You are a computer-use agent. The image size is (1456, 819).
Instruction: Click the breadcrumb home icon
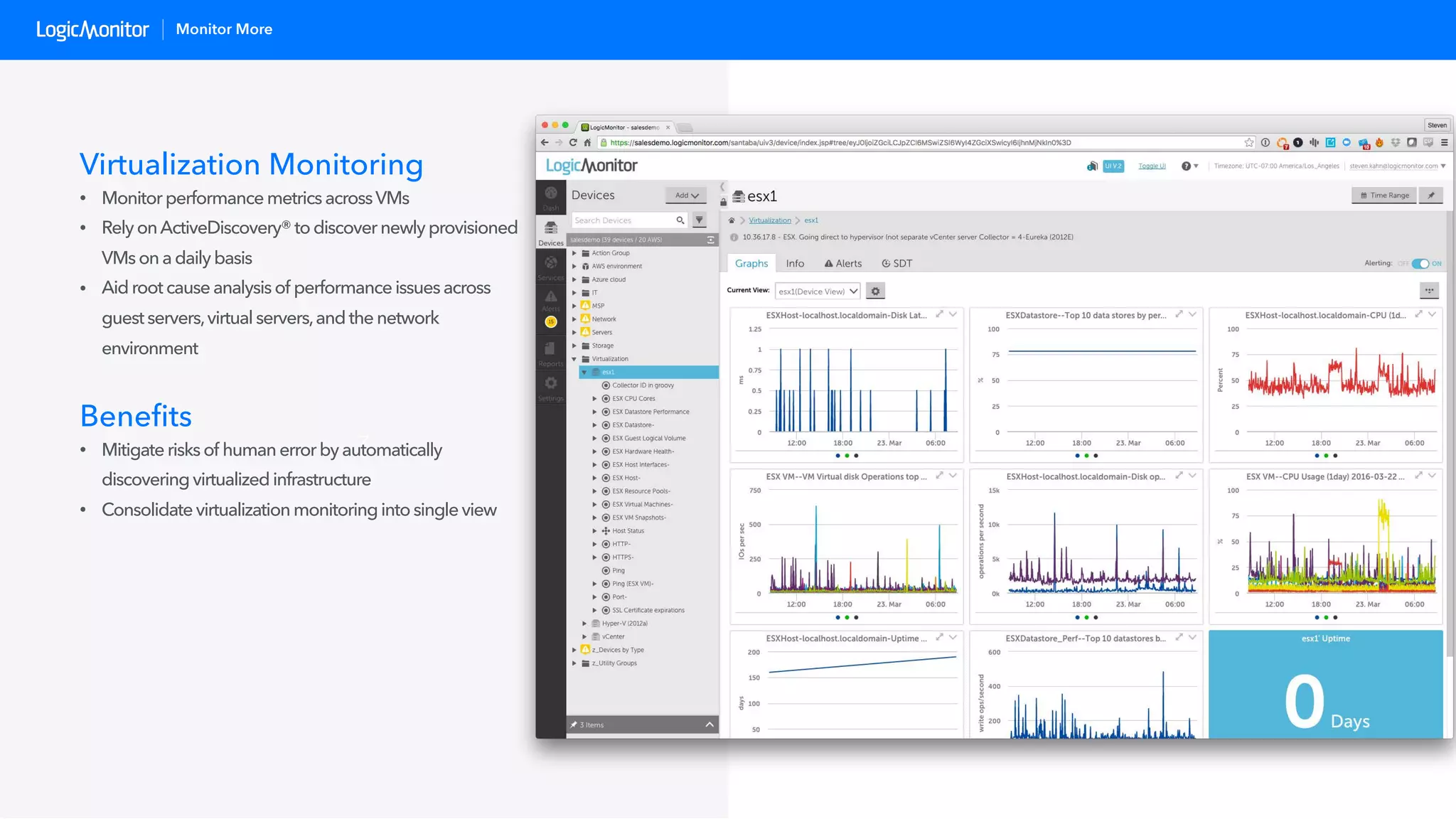click(x=732, y=220)
